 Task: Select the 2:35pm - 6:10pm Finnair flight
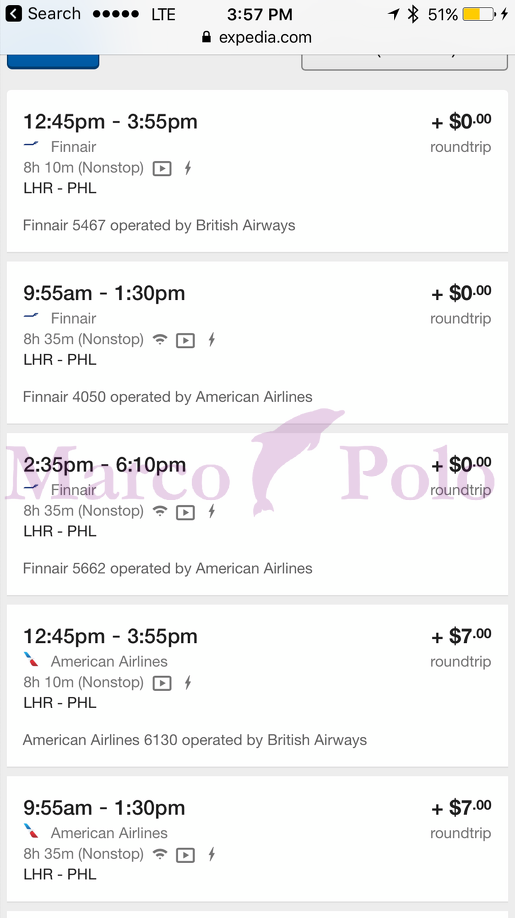(258, 514)
